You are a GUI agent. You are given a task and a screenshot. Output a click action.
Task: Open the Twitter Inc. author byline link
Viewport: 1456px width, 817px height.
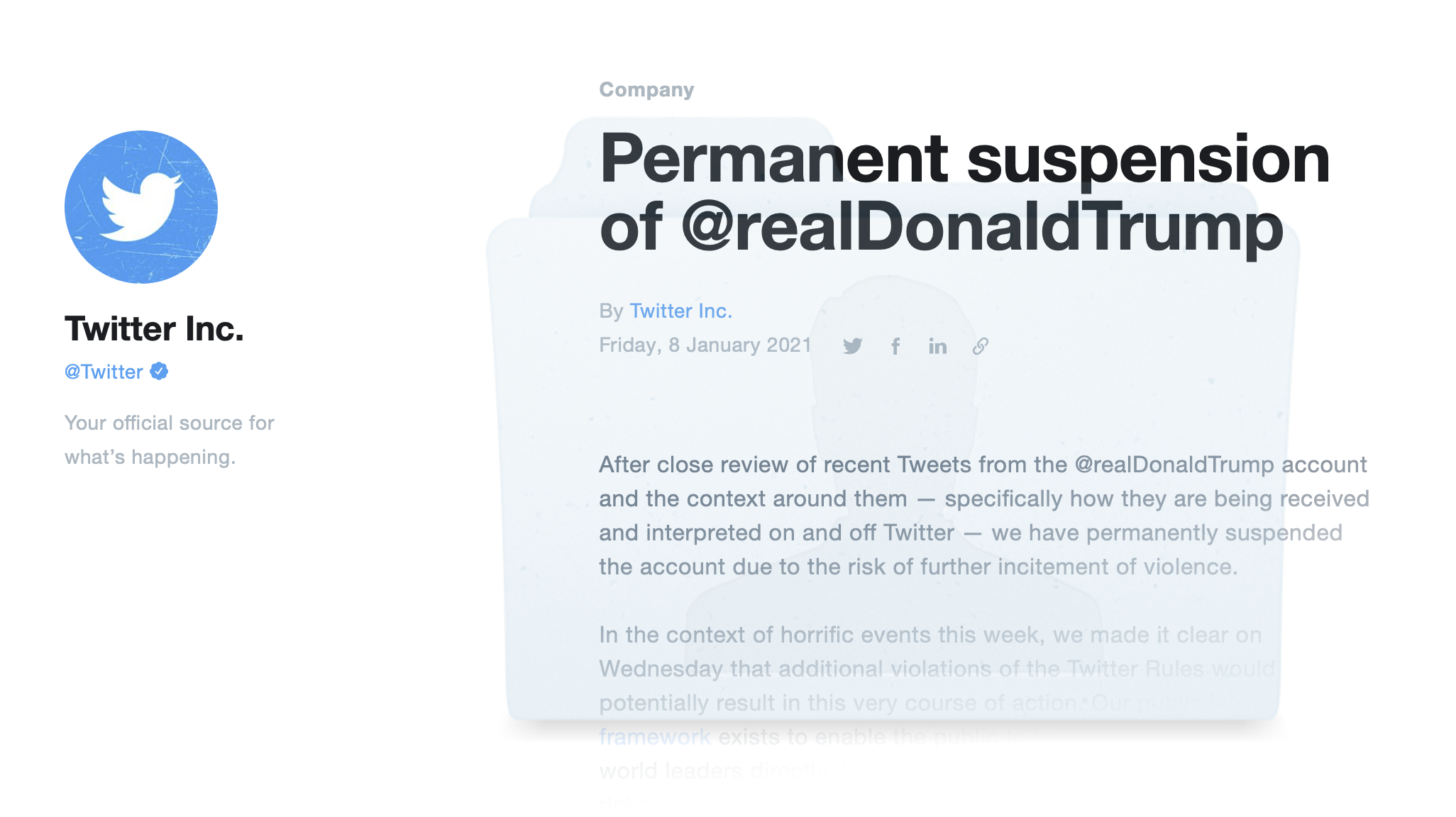pyautogui.click(x=680, y=311)
